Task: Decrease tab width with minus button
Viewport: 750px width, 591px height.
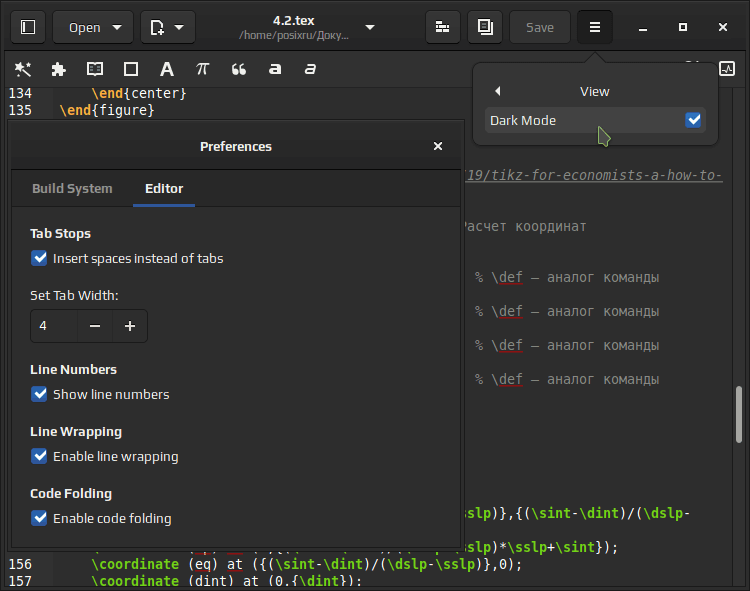Action: pyautogui.click(x=95, y=326)
